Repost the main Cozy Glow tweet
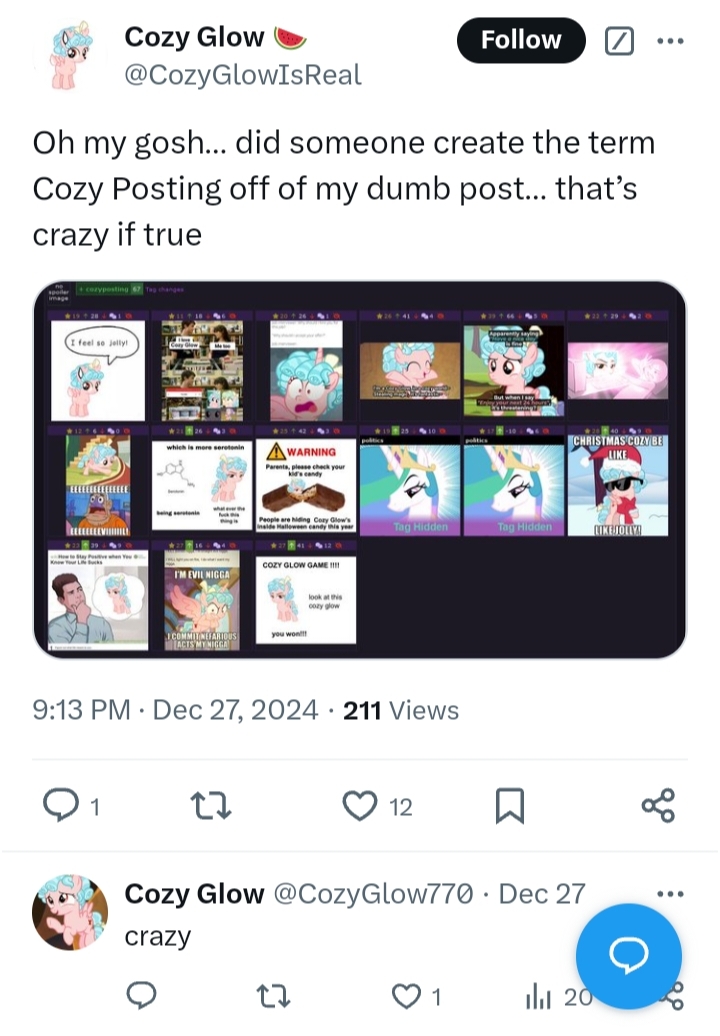The image size is (720, 1036). (210, 806)
